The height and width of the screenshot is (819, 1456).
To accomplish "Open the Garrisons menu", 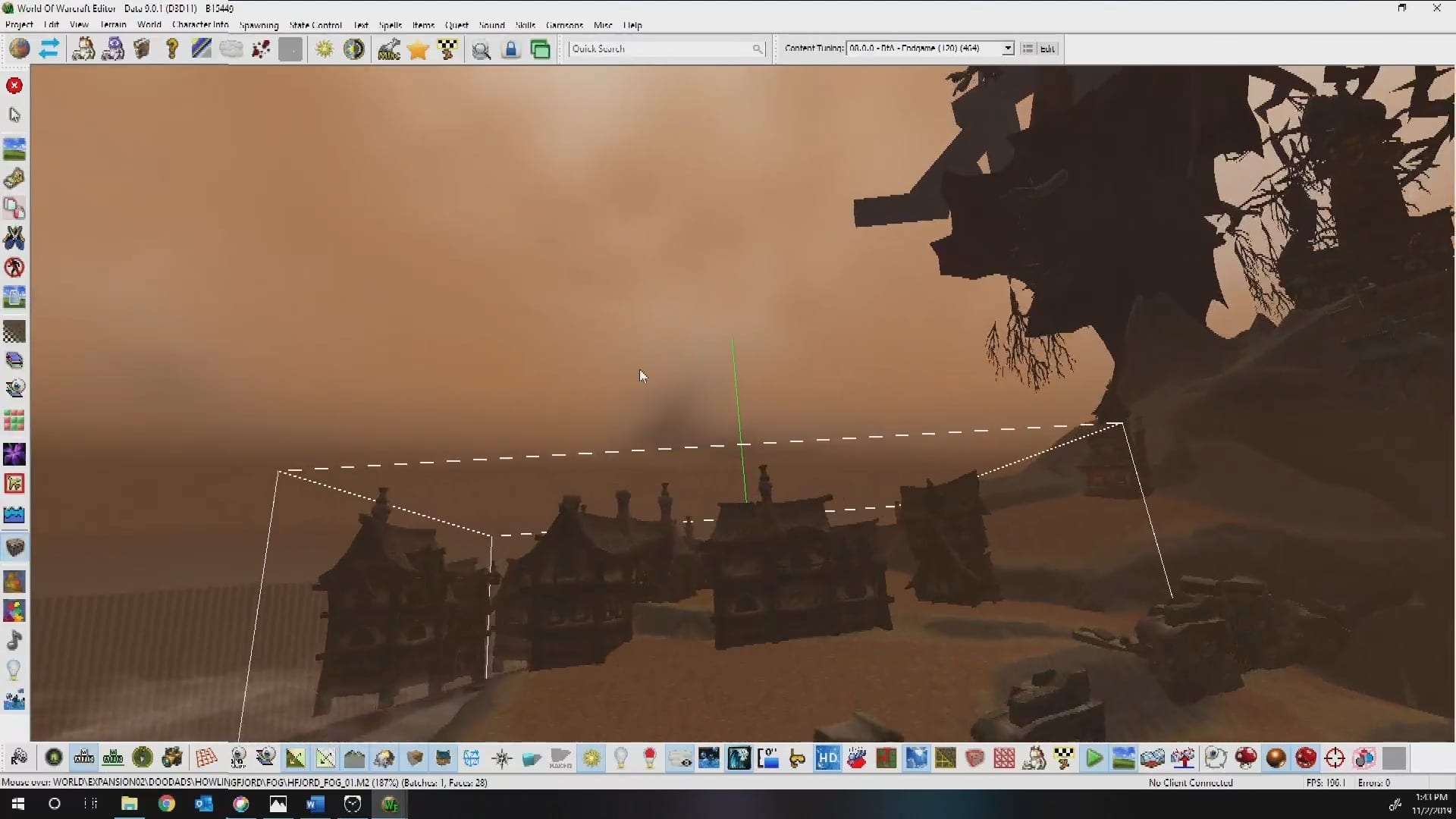I will 564,25.
